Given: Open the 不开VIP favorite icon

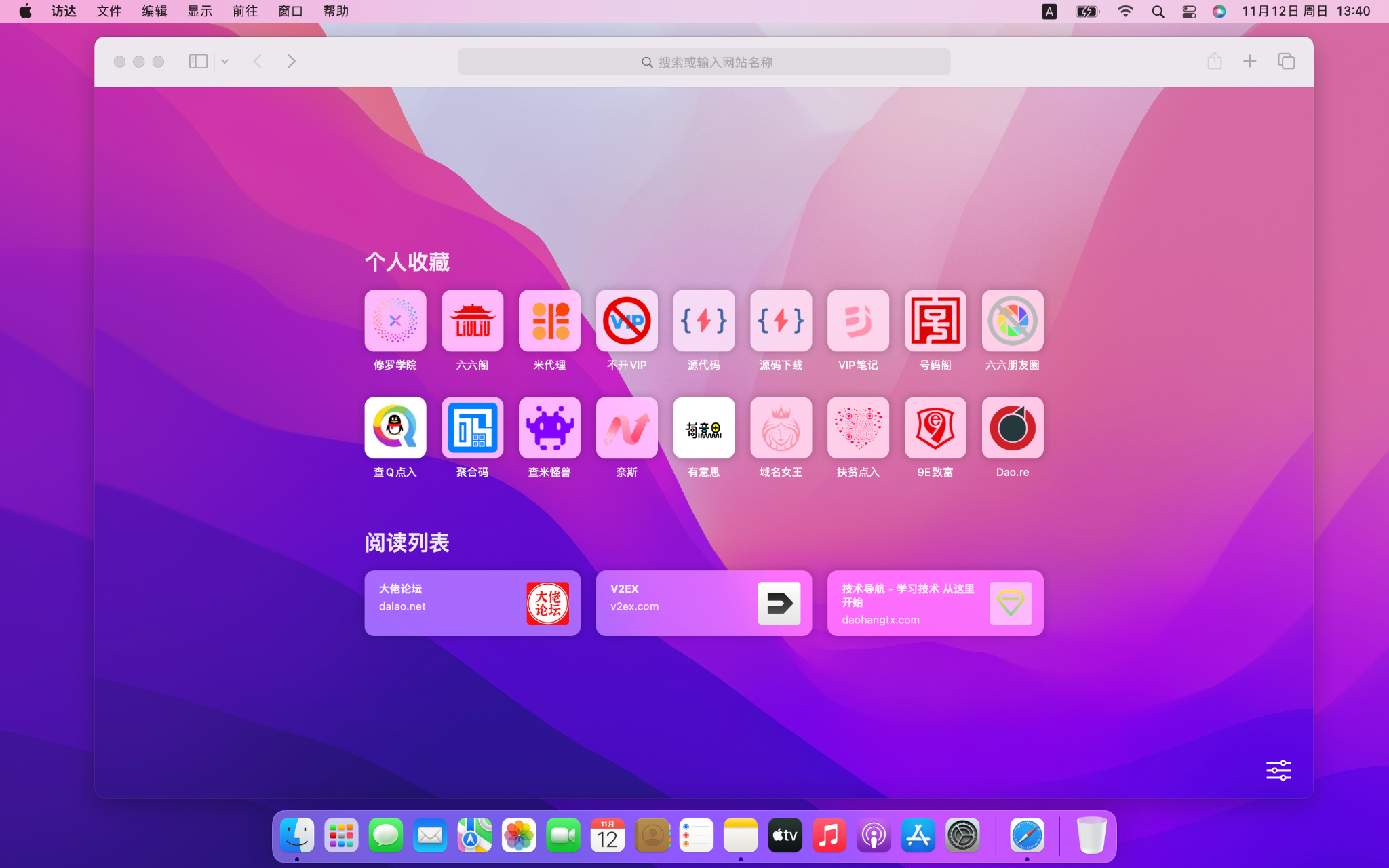Looking at the screenshot, I should 627,321.
